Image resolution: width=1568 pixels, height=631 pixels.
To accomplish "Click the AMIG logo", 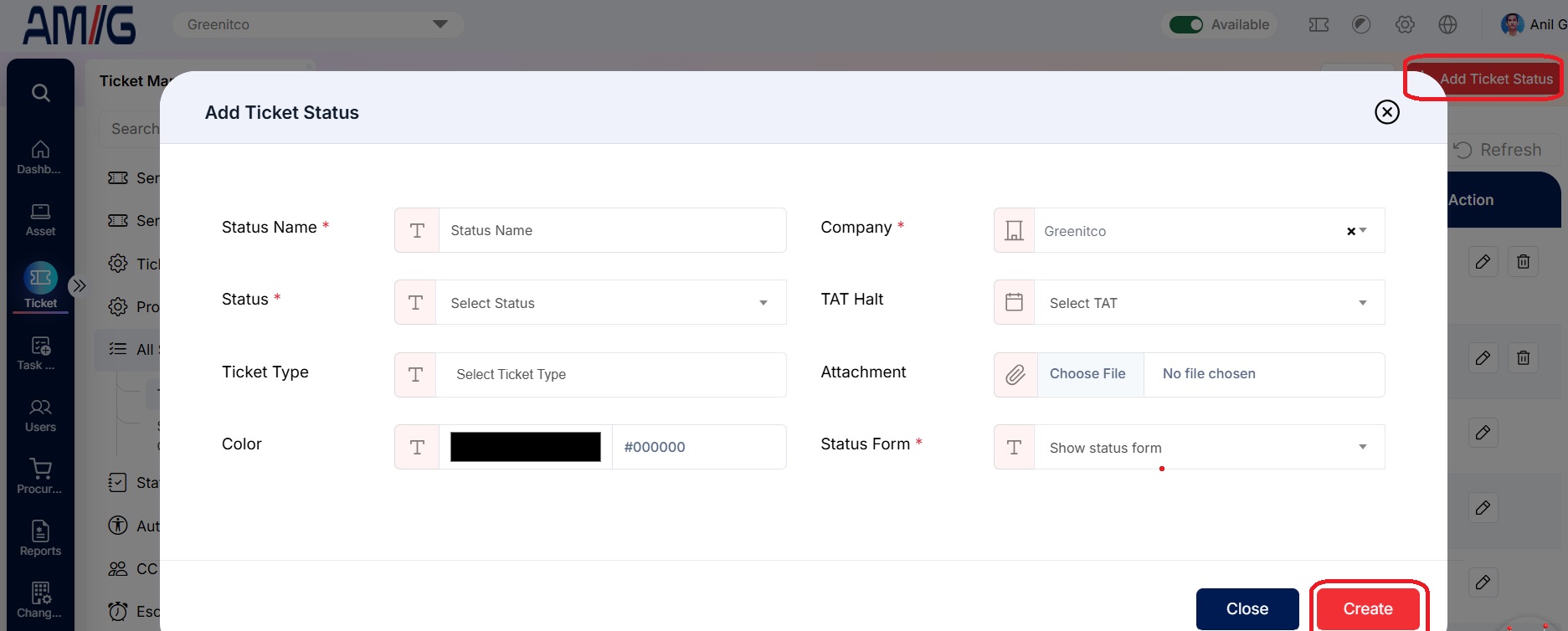I will (x=80, y=25).
